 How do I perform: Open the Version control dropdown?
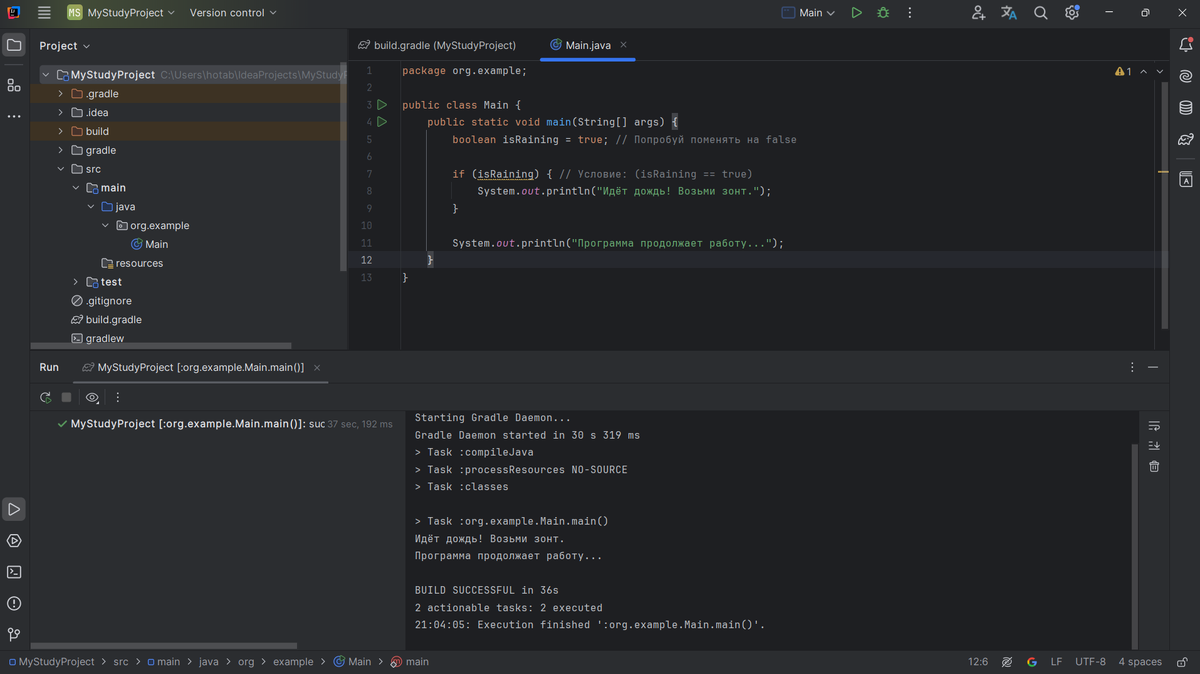(233, 13)
